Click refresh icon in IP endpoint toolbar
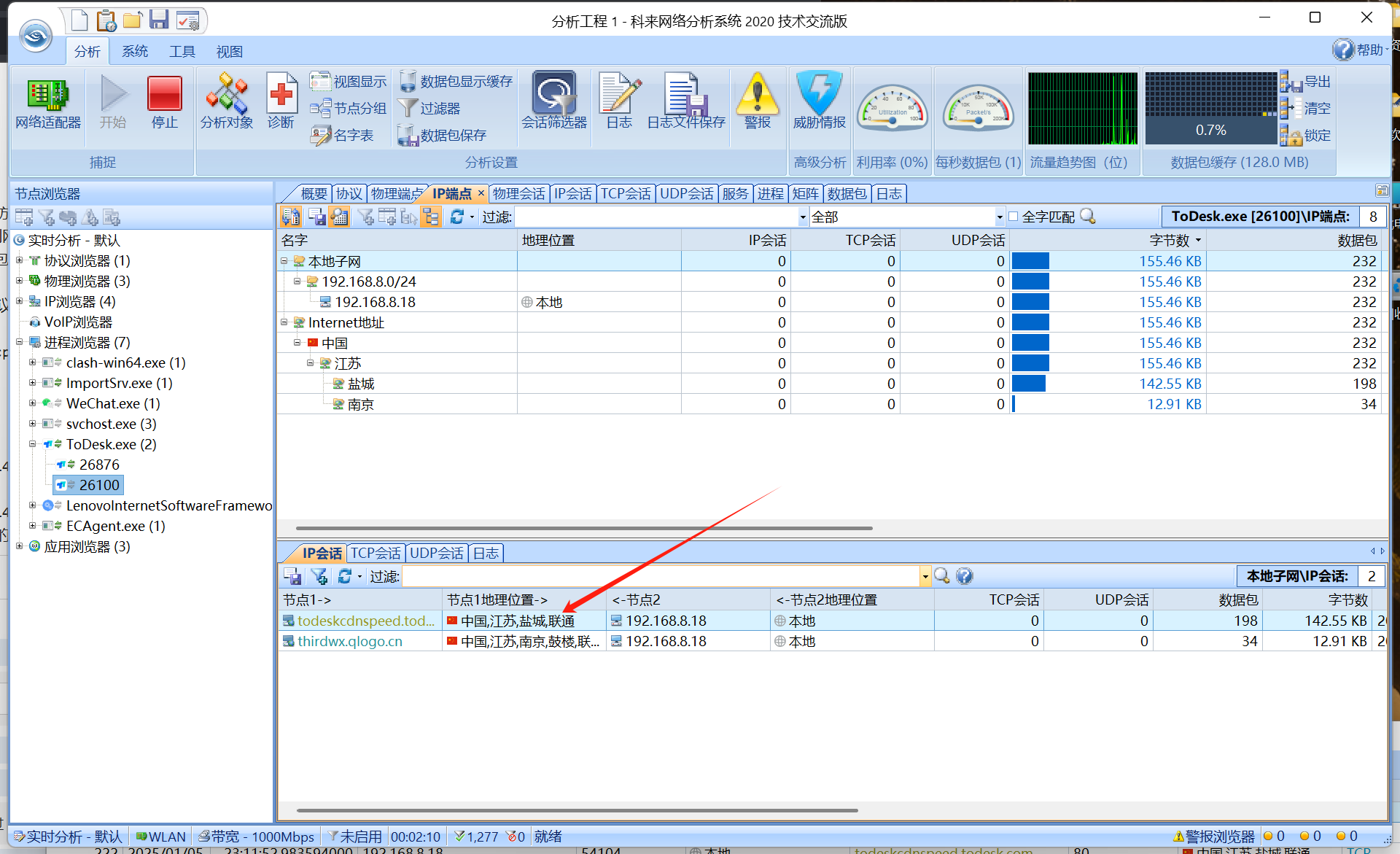 [x=456, y=217]
